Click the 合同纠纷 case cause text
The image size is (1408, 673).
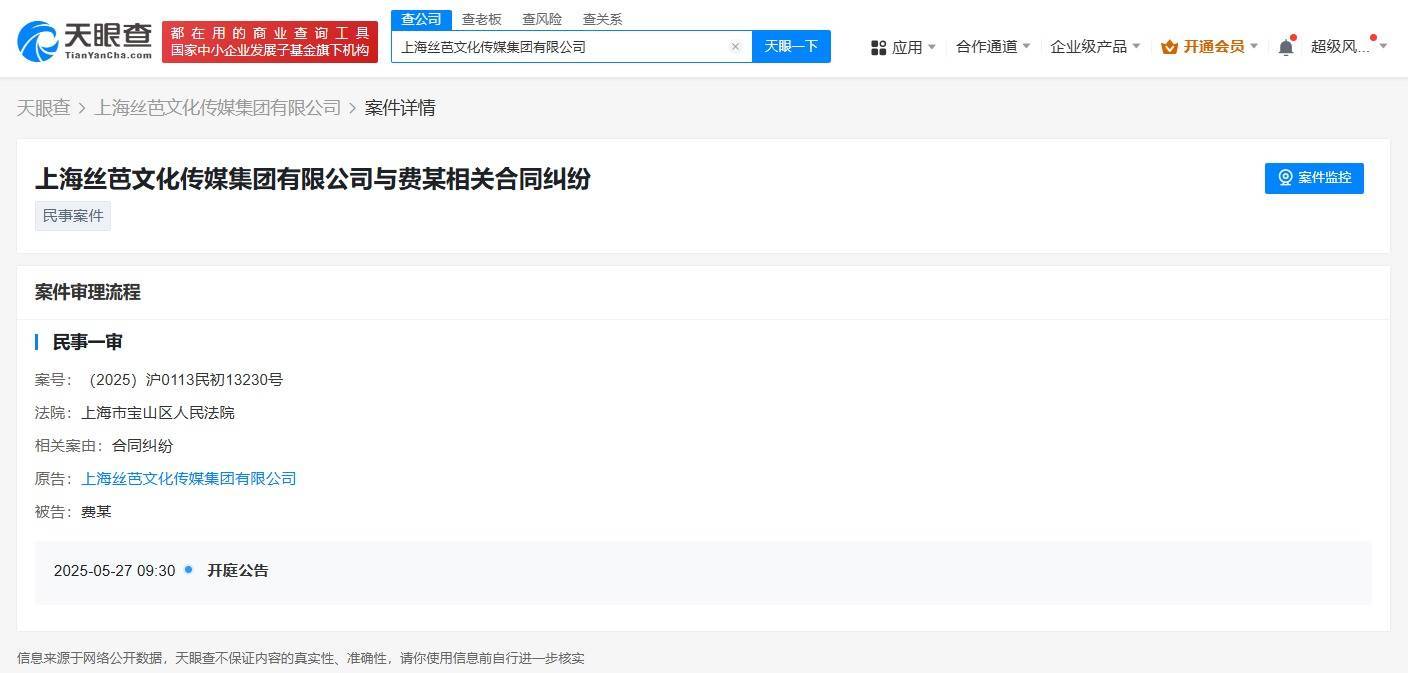142,446
